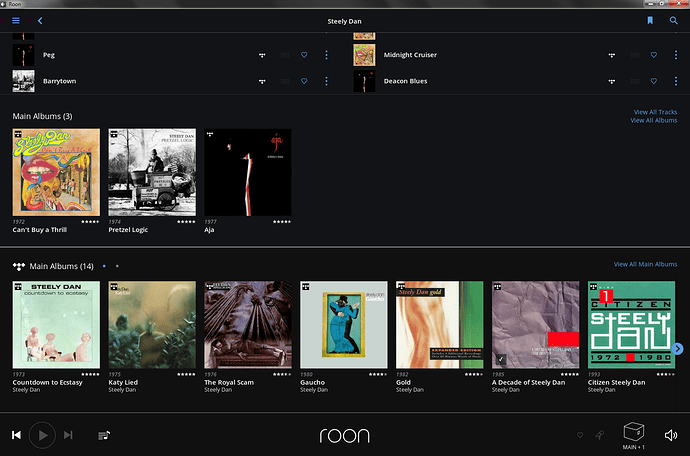Toggle checkmark on A Decade of Steely Dan cover
Viewport: 690px width, 456px height.
pos(501,359)
